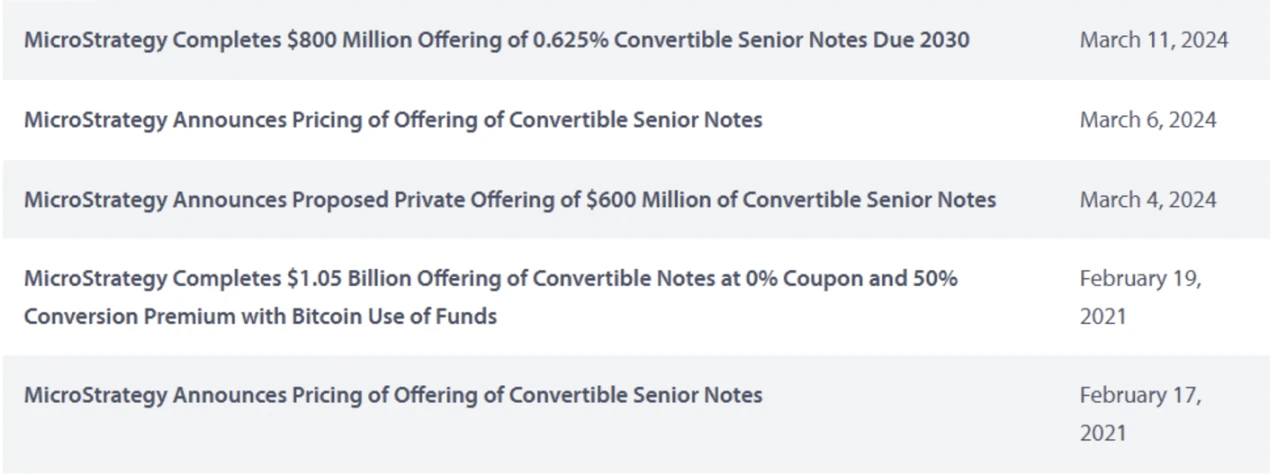Select the March 4, 2024 date
The height and width of the screenshot is (475, 1278).
pos(1148,199)
